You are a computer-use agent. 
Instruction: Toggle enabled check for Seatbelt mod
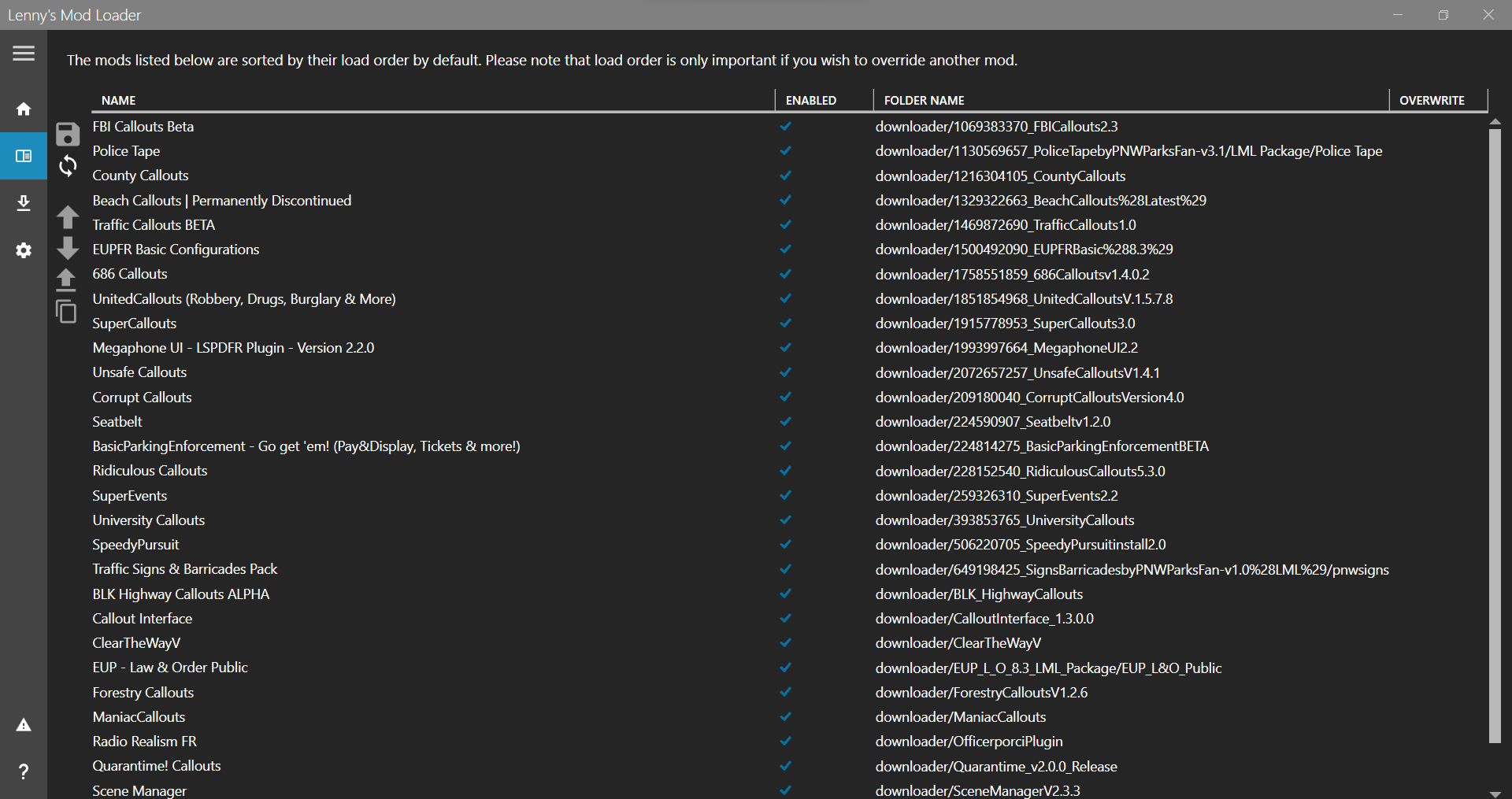pos(785,421)
